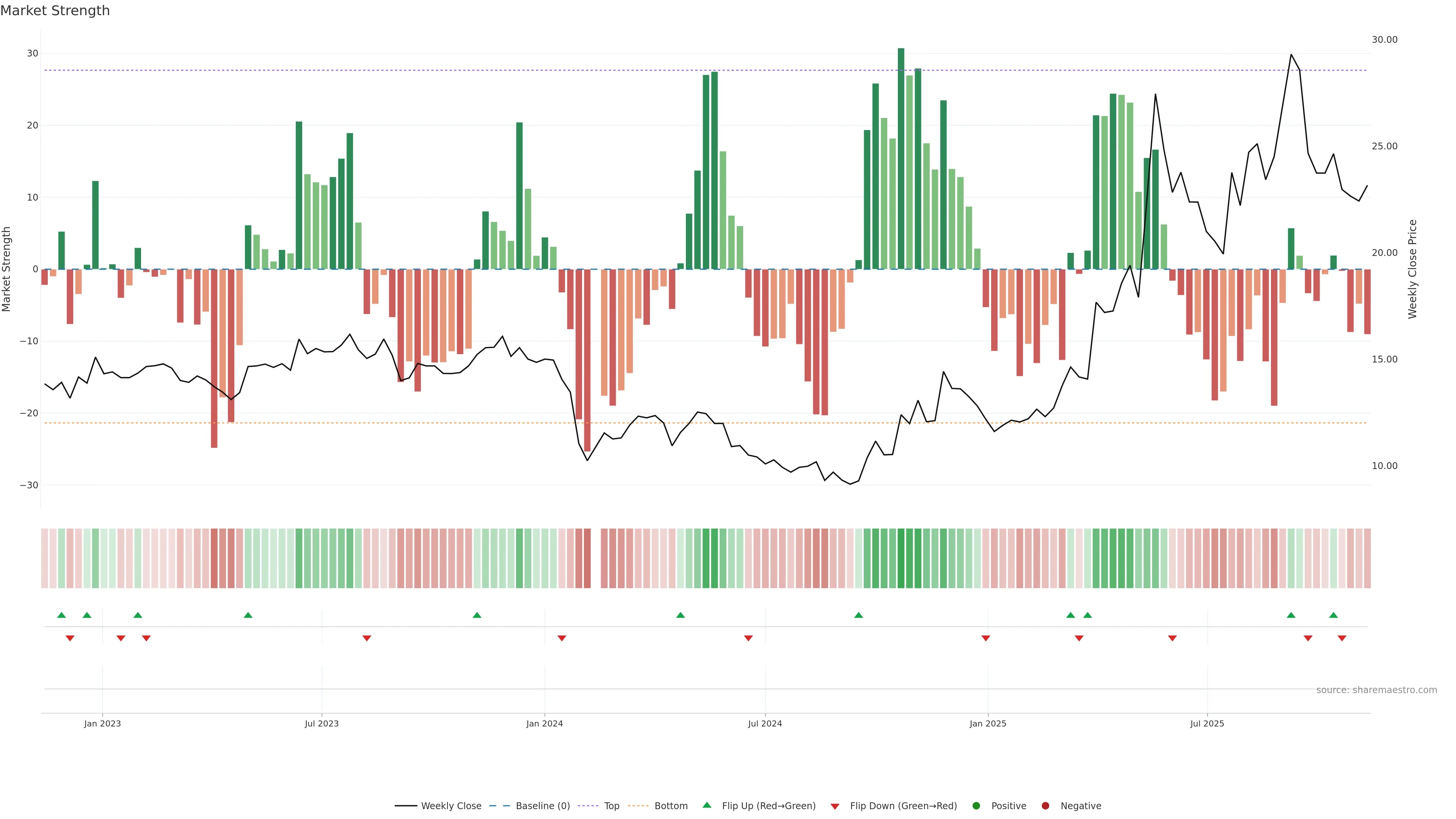The image size is (1456, 819).
Task: Click the first green flip-up marker
Action: click(x=61, y=615)
